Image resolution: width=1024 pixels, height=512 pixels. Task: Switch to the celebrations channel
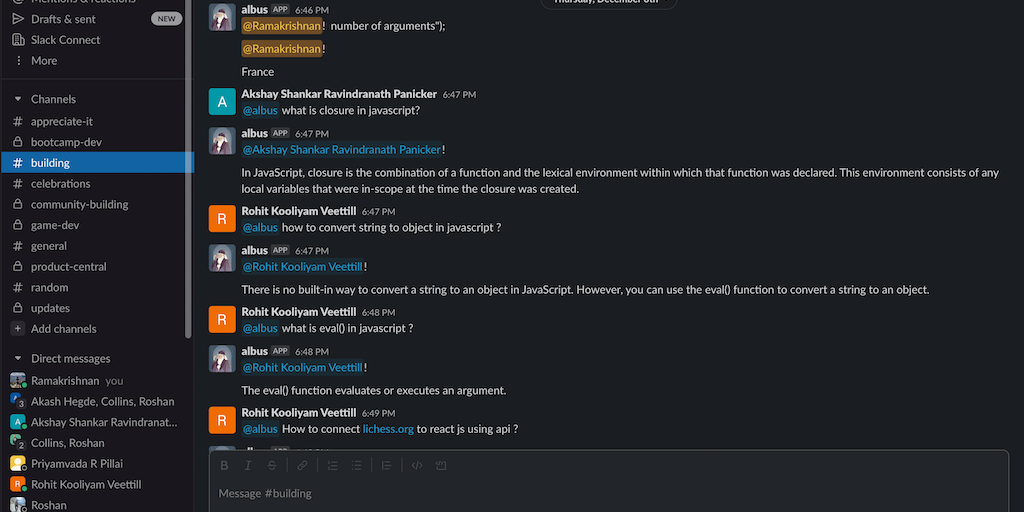coord(60,184)
